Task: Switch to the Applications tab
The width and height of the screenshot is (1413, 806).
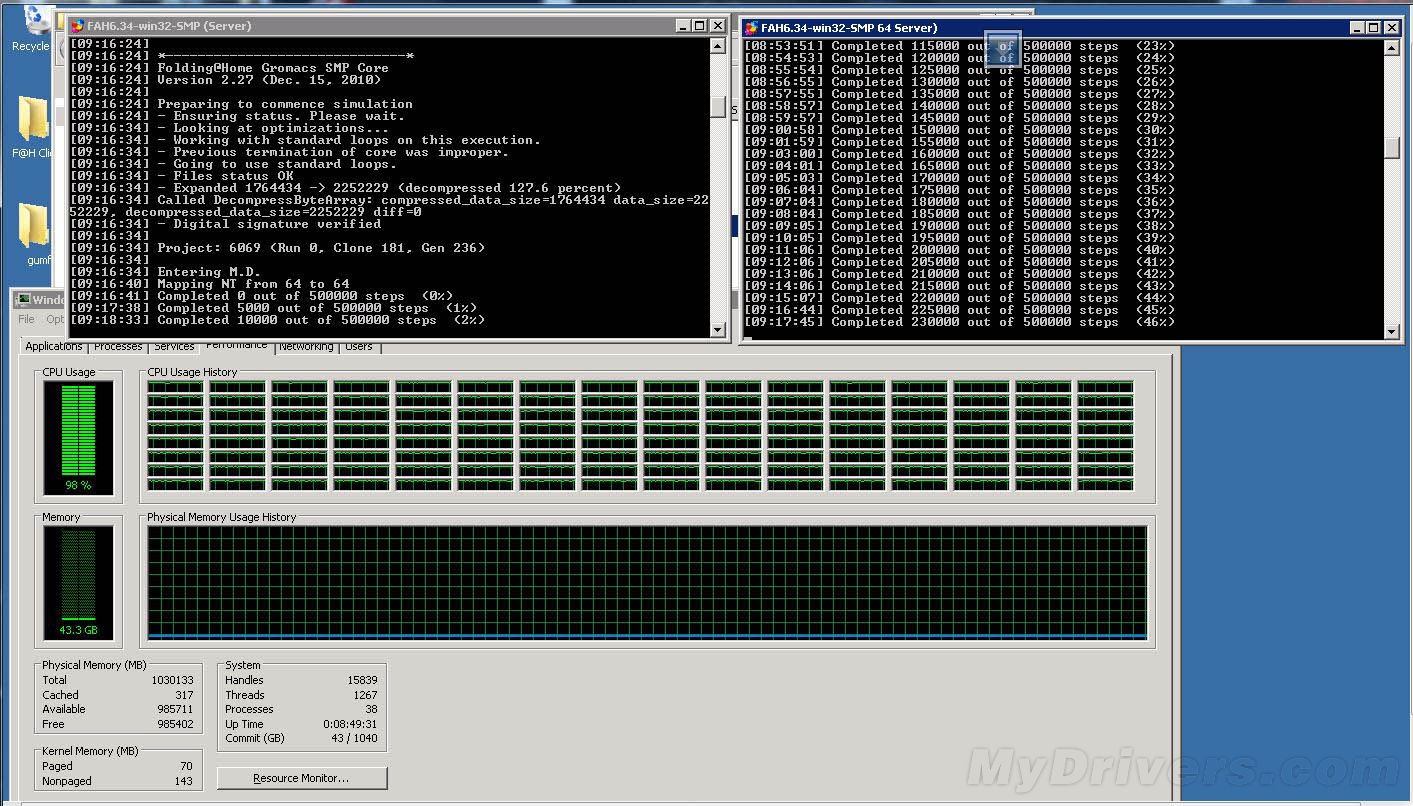Action: point(54,347)
